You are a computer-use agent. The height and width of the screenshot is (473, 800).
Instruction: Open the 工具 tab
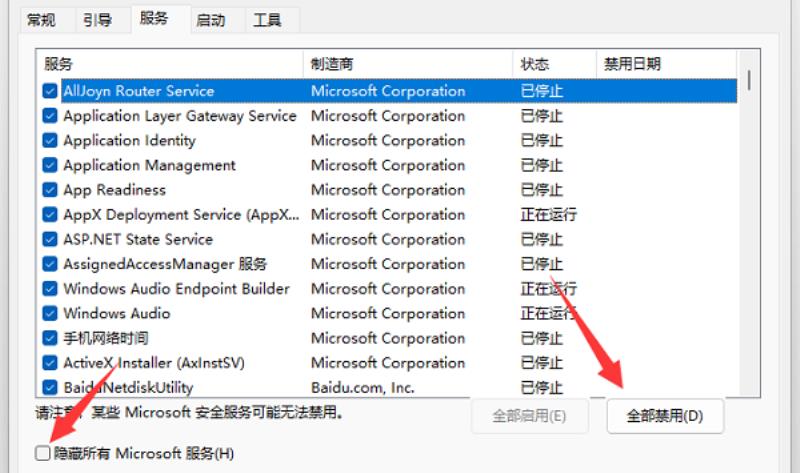(267, 20)
